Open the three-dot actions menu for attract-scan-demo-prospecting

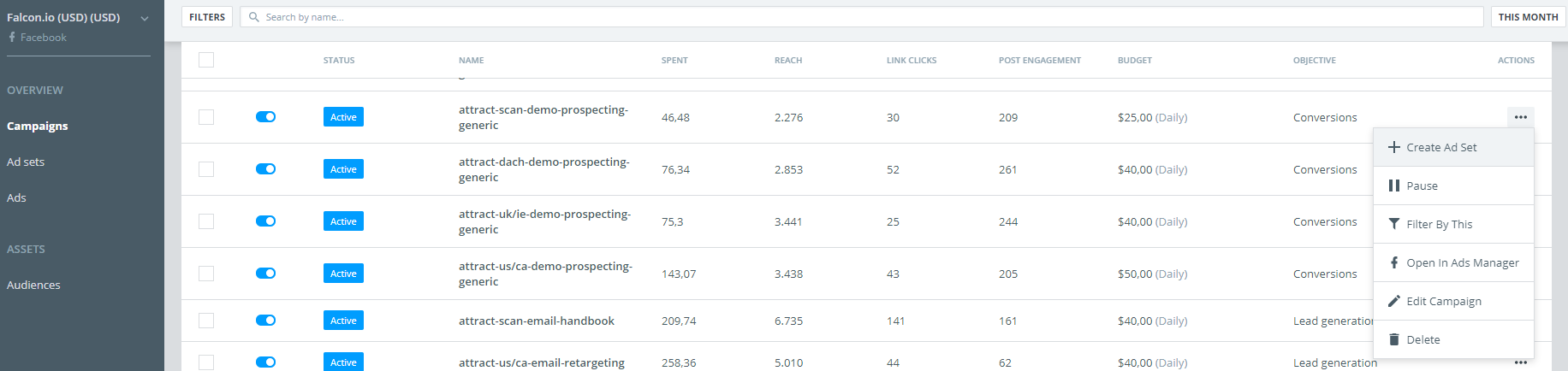point(1520,117)
